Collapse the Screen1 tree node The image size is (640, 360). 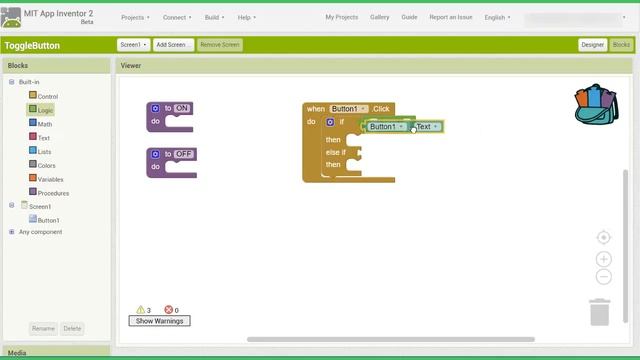(x=12, y=205)
